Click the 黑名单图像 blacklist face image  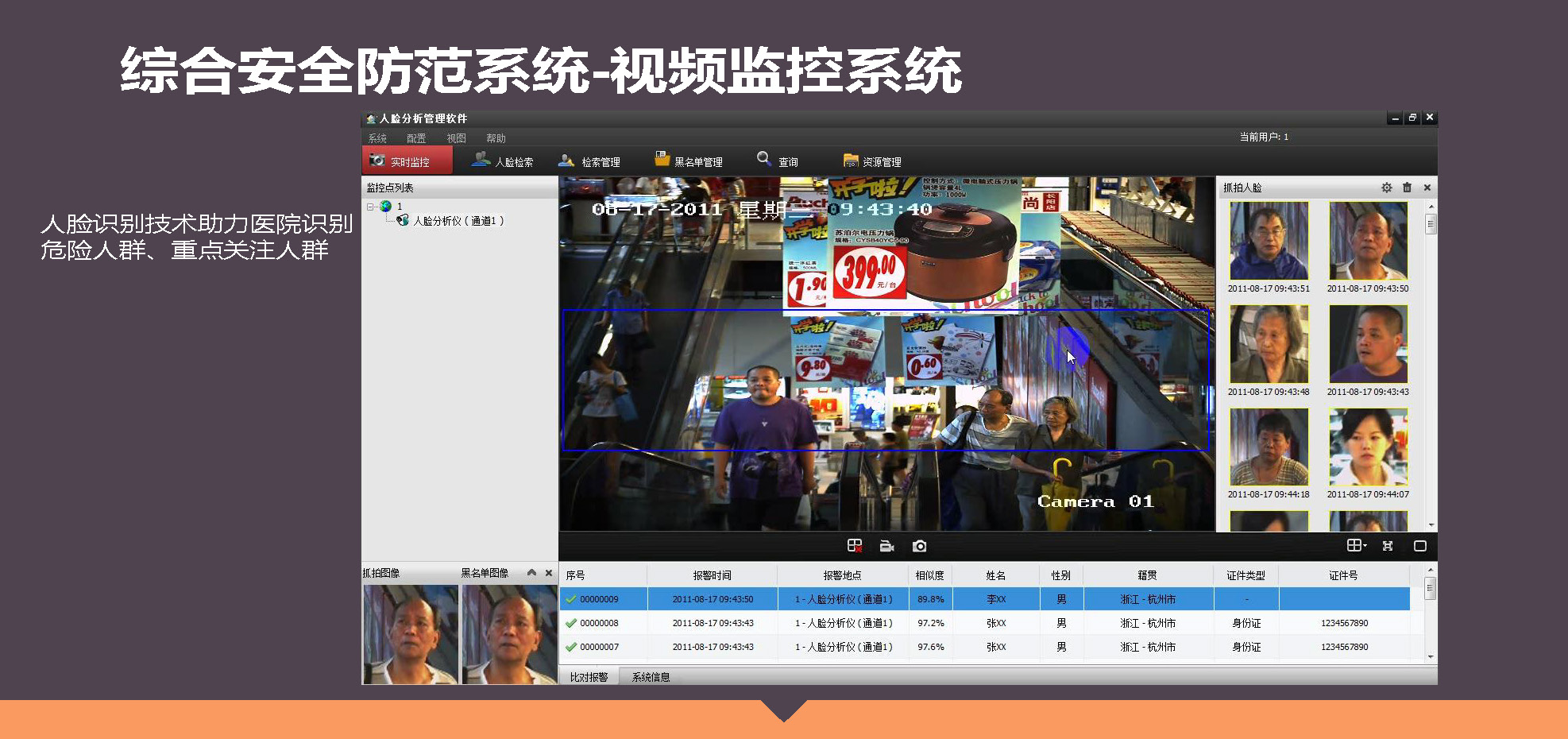[509, 634]
